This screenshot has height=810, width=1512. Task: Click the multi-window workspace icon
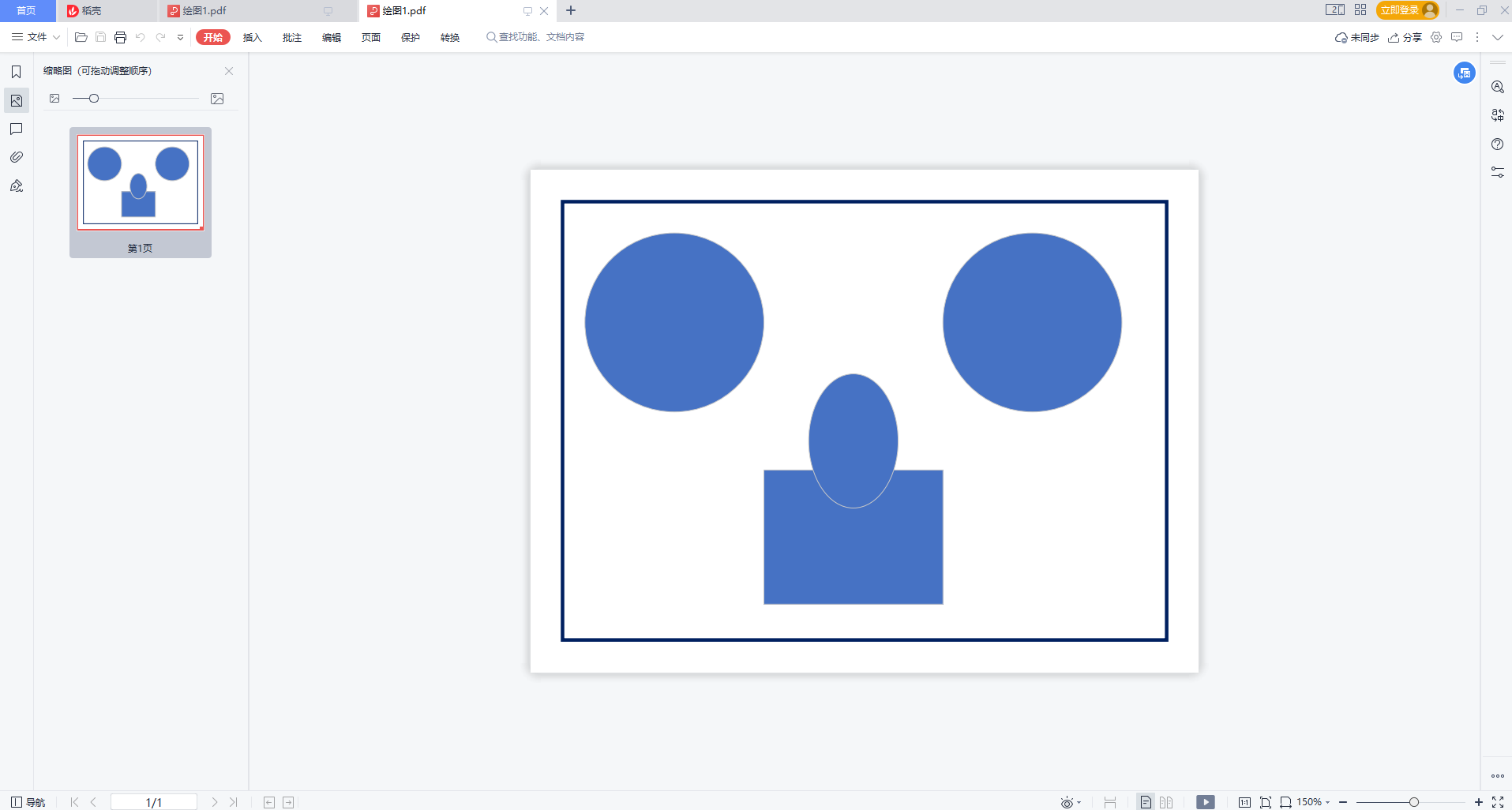pyautogui.click(x=1334, y=10)
